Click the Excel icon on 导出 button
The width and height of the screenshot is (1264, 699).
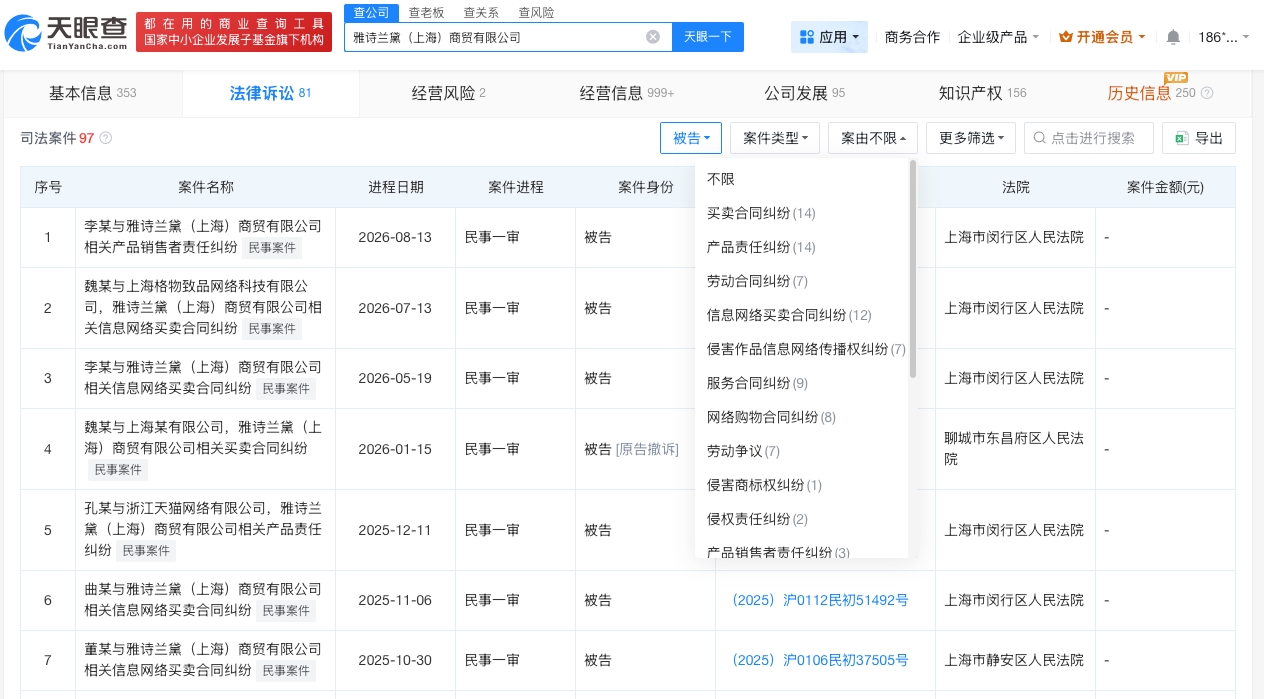[x=1182, y=138]
